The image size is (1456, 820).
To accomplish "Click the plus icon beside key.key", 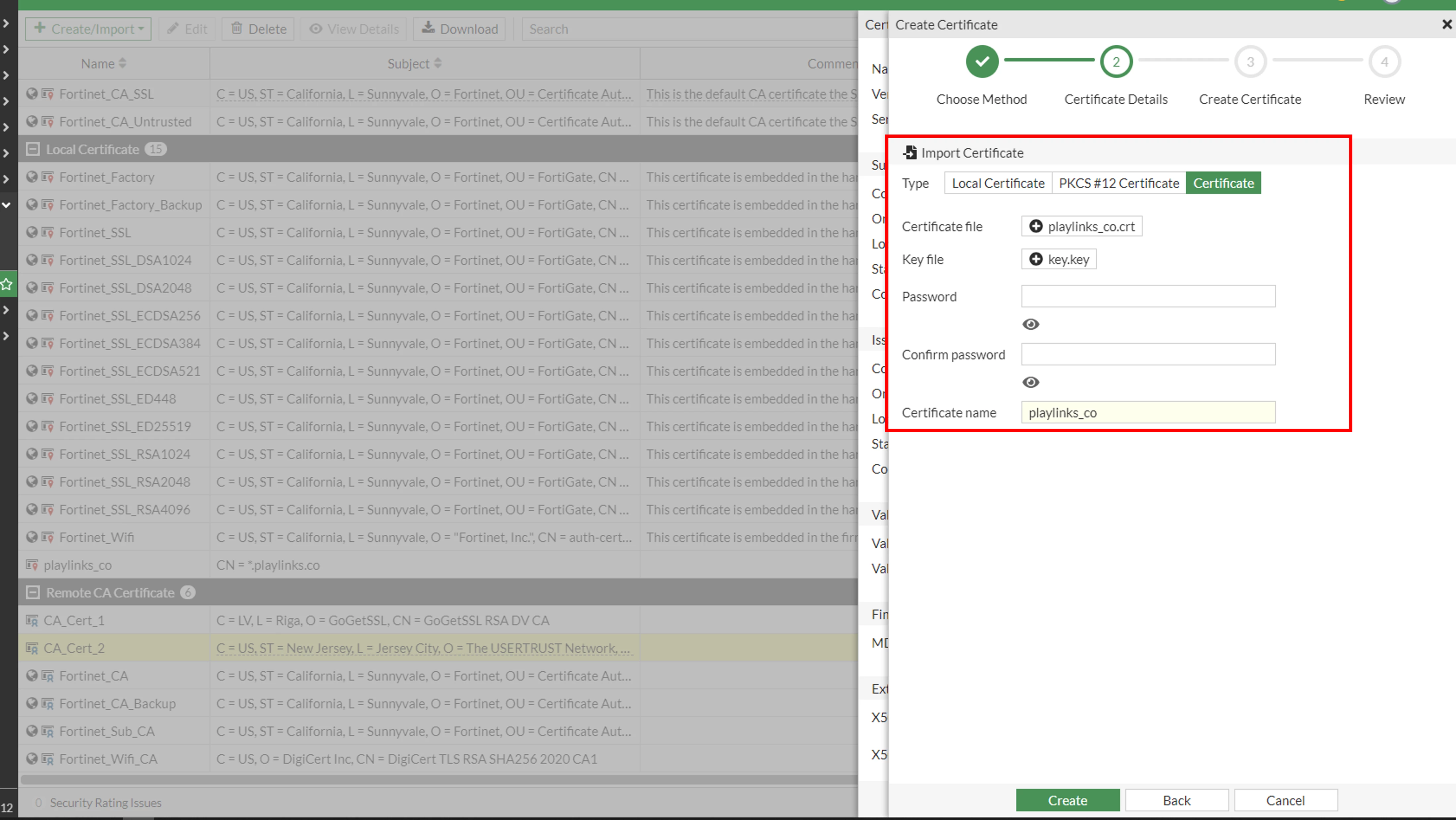I will [1035, 259].
